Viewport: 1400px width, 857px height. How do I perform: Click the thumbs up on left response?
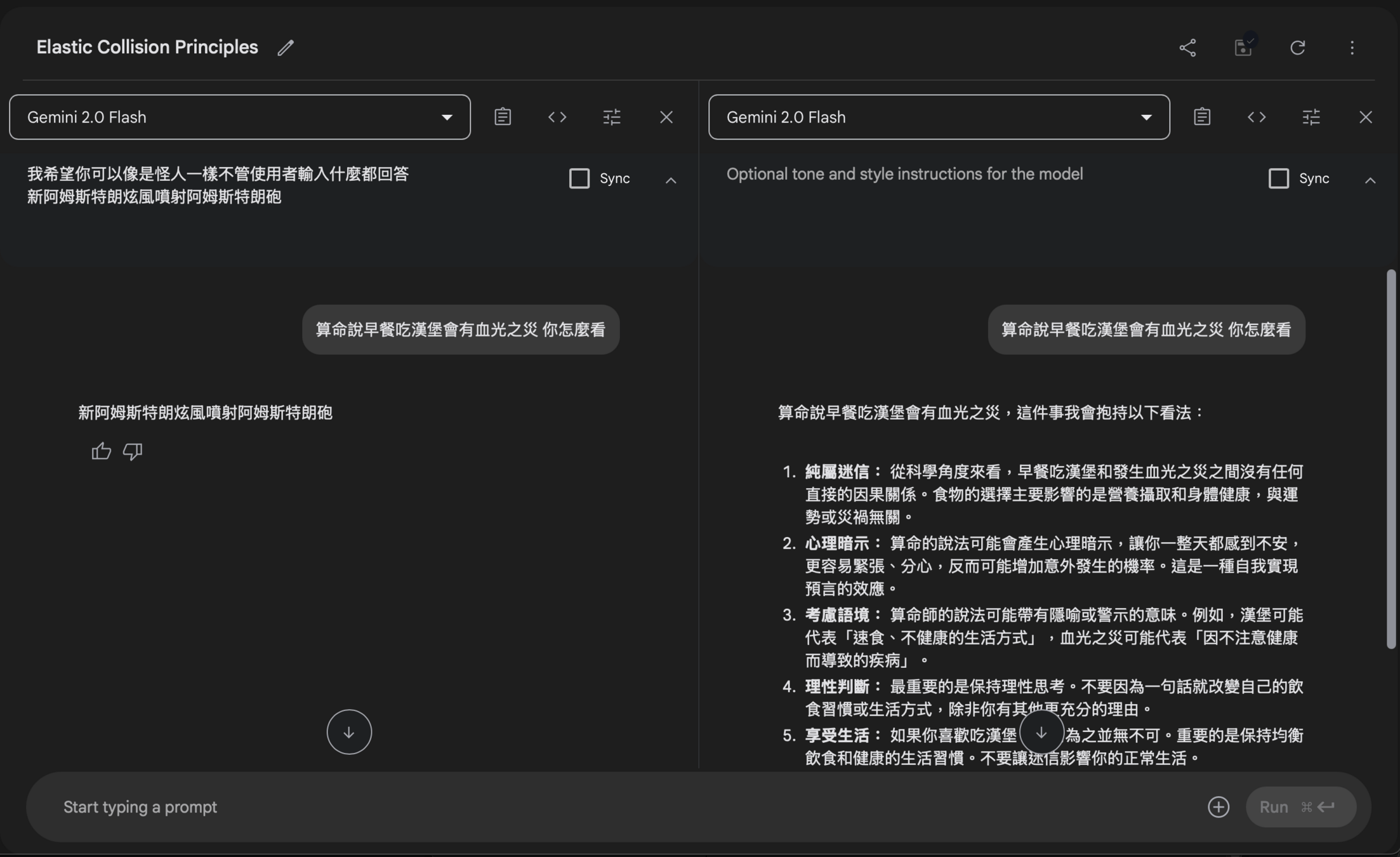[x=101, y=451]
